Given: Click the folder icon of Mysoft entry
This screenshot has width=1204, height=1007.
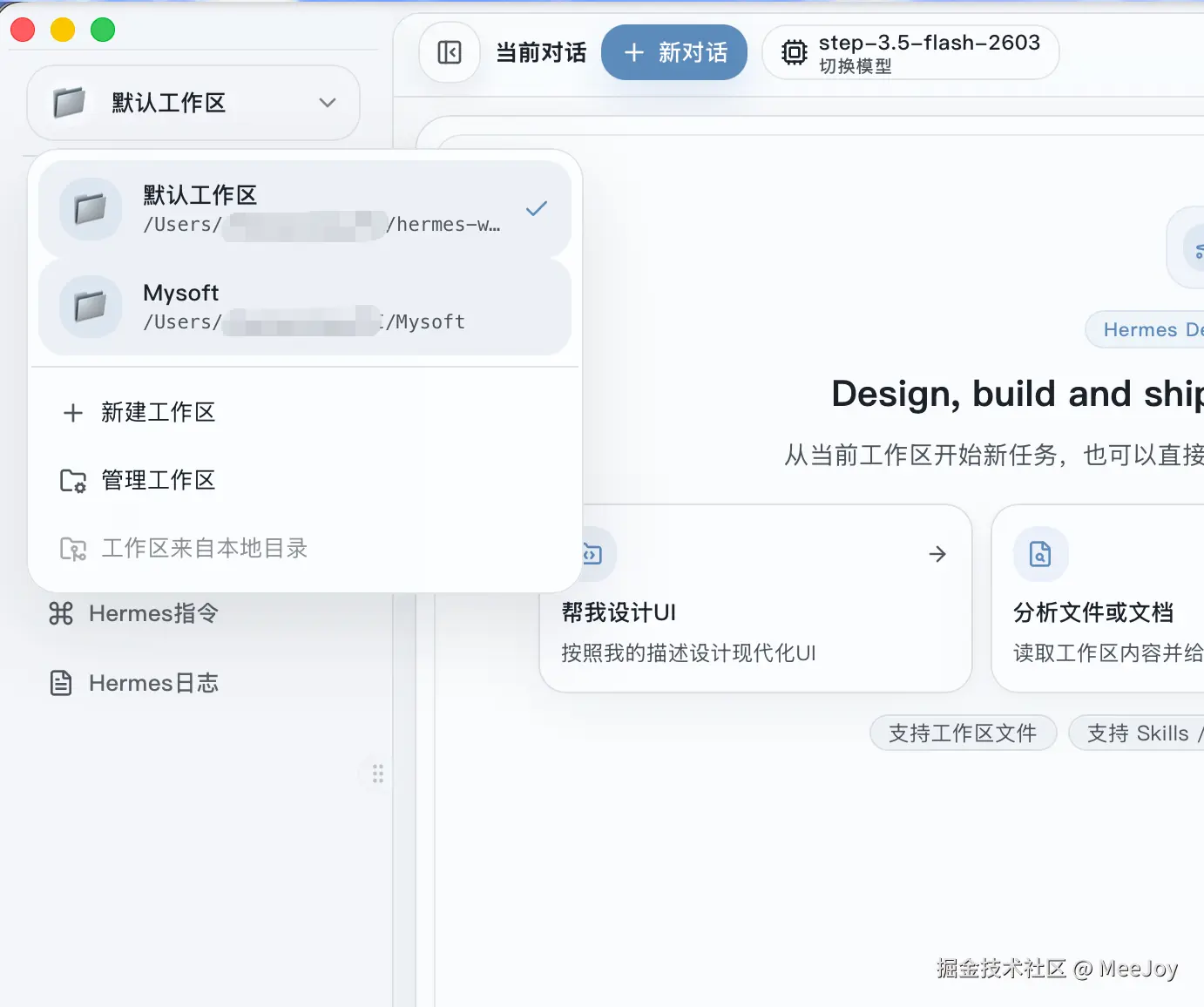Looking at the screenshot, I should (91, 307).
